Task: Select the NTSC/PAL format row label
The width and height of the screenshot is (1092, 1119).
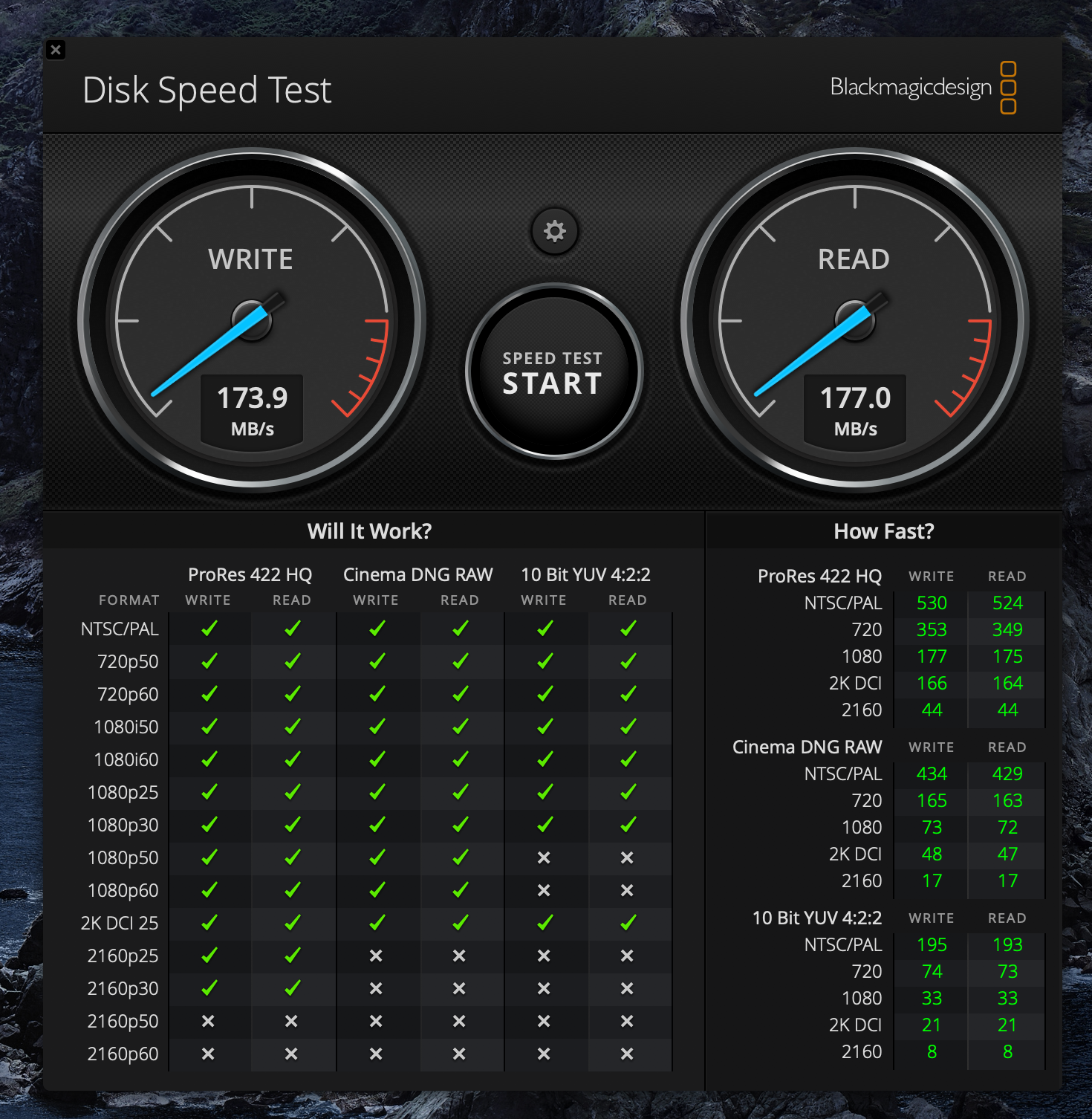Action: [120, 629]
